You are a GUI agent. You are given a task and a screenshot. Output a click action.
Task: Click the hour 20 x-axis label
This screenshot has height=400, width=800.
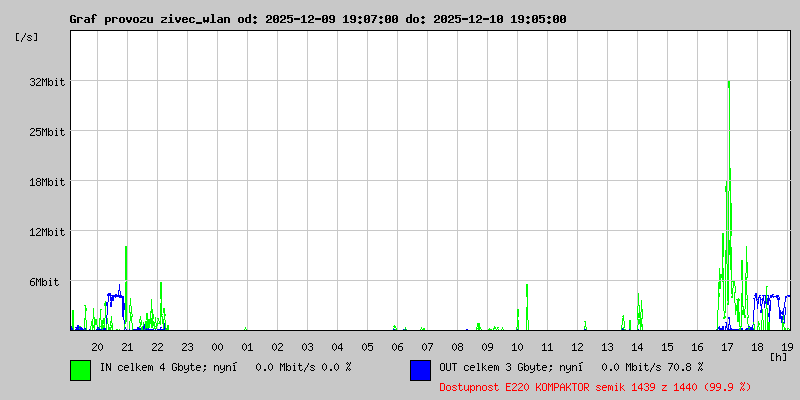click(97, 347)
